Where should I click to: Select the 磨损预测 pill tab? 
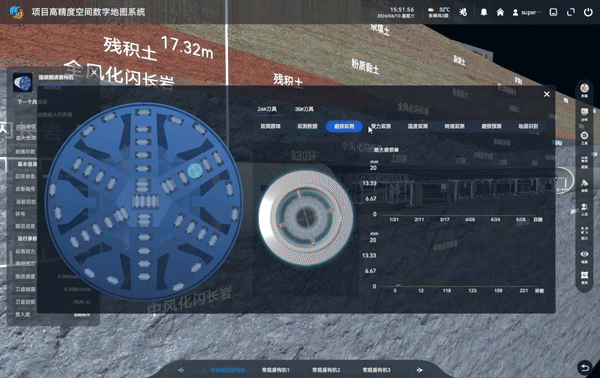click(491, 126)
